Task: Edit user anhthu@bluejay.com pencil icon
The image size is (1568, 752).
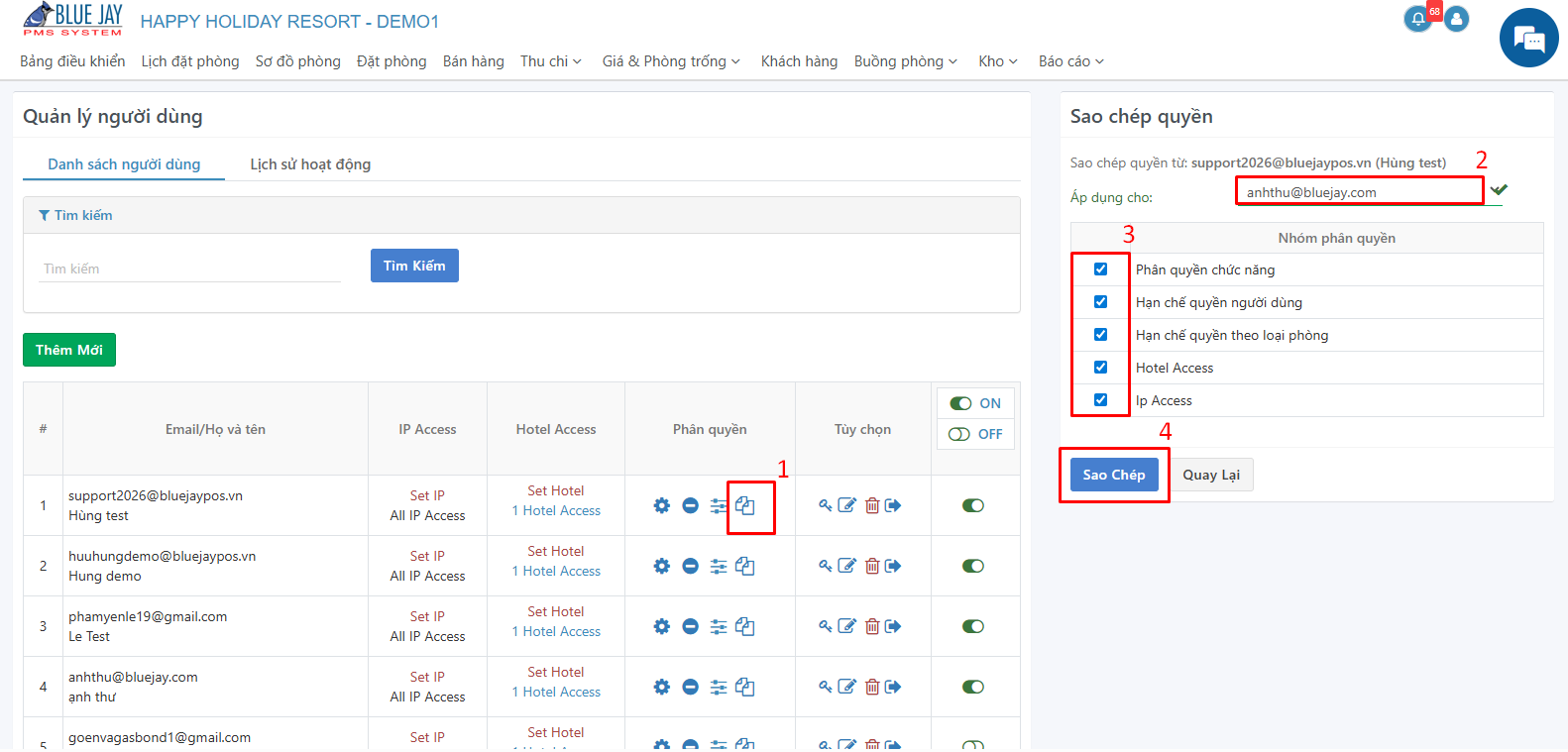Action: 847,687
